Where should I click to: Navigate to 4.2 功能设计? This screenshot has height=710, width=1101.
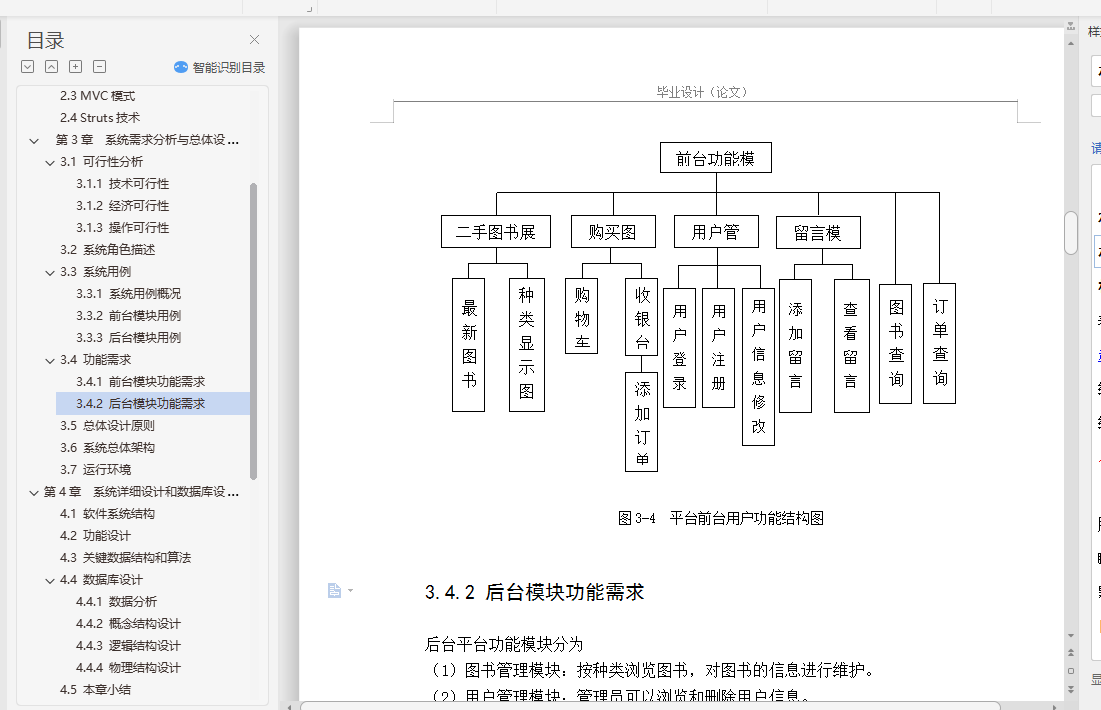tap(95, 535)
